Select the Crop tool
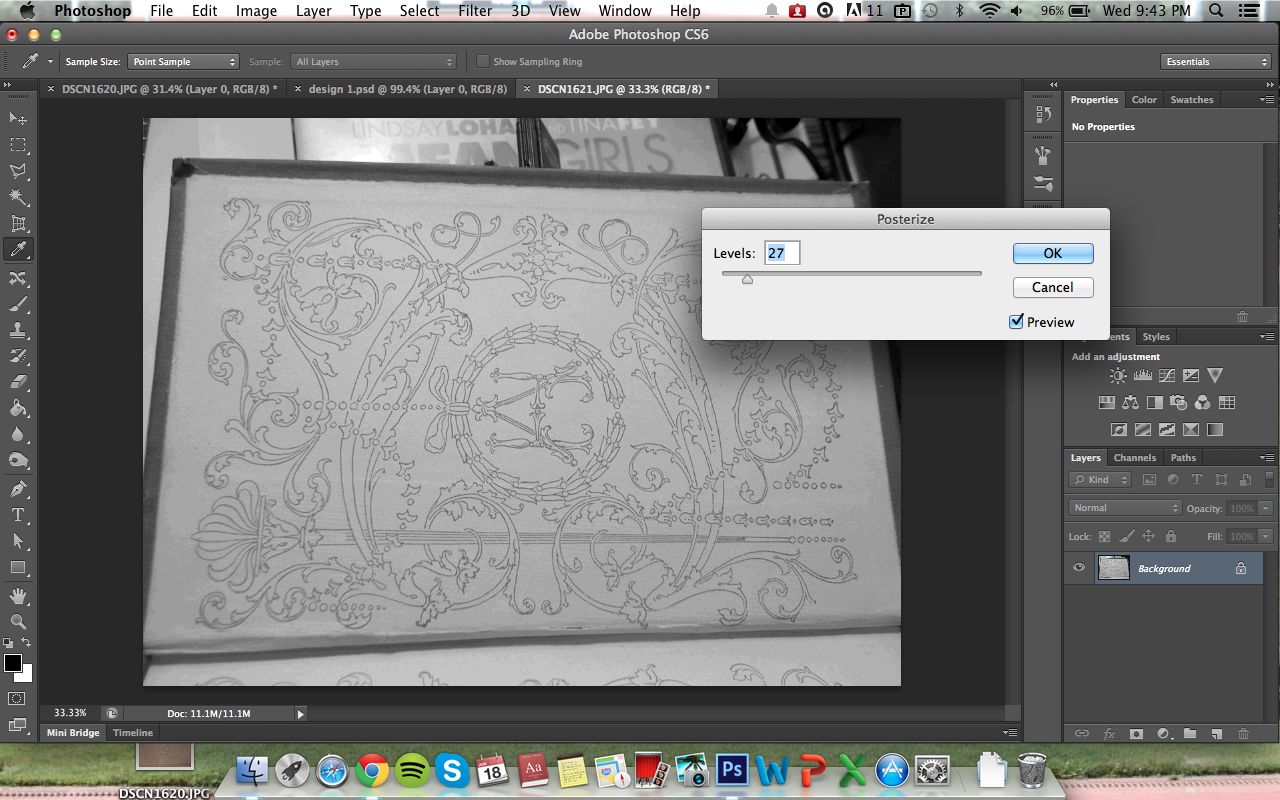 18,223
